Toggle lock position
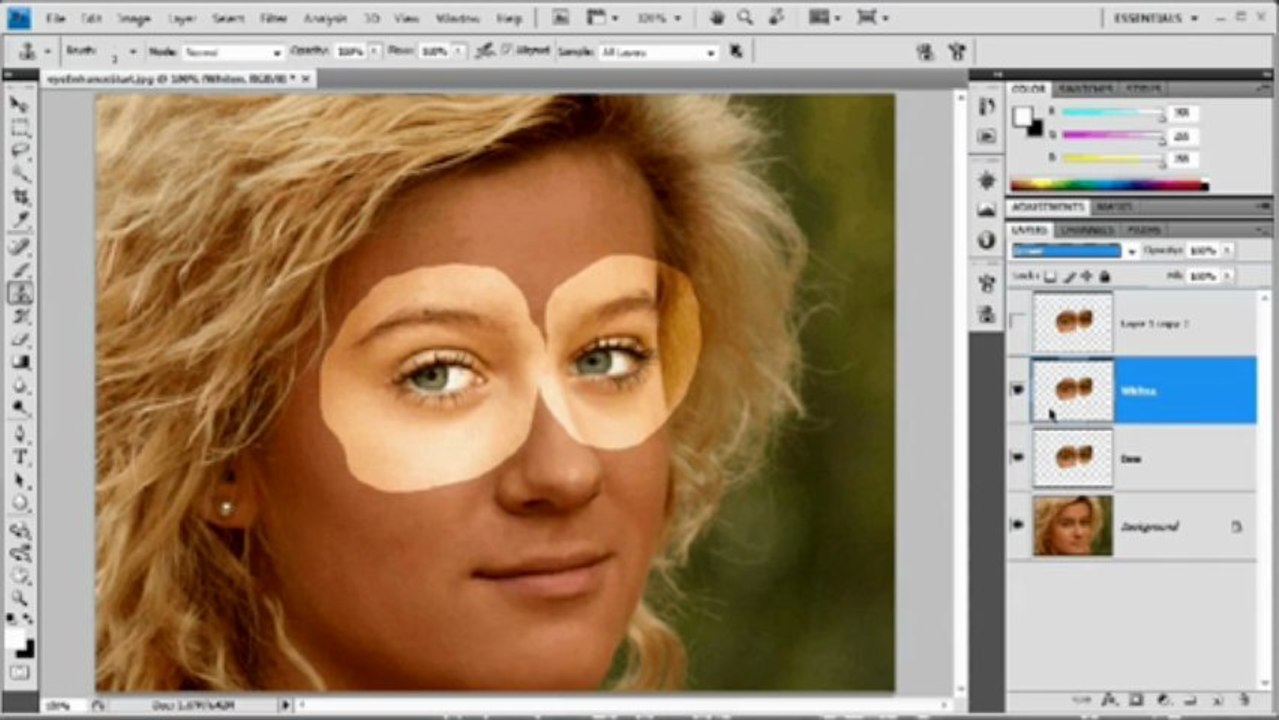Image resolution: width=1279 pixels, height=720 pixels. point(1088,276)
